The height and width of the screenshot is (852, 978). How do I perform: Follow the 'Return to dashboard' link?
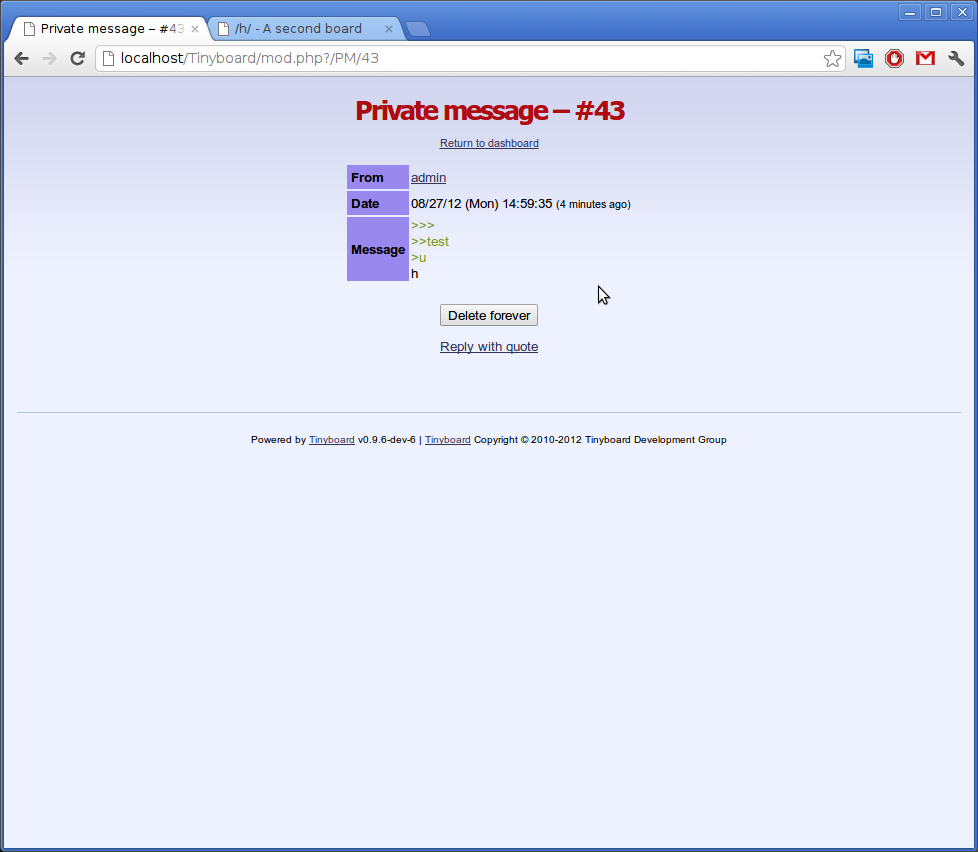coord(489,144)
